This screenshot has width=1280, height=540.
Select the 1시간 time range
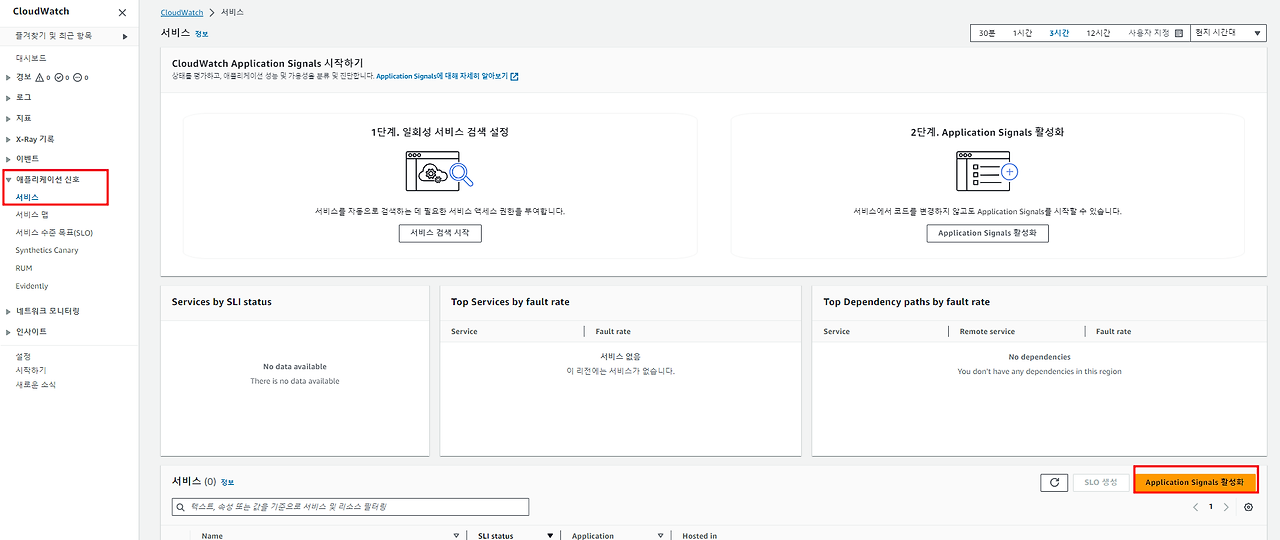click(1022, 33)
